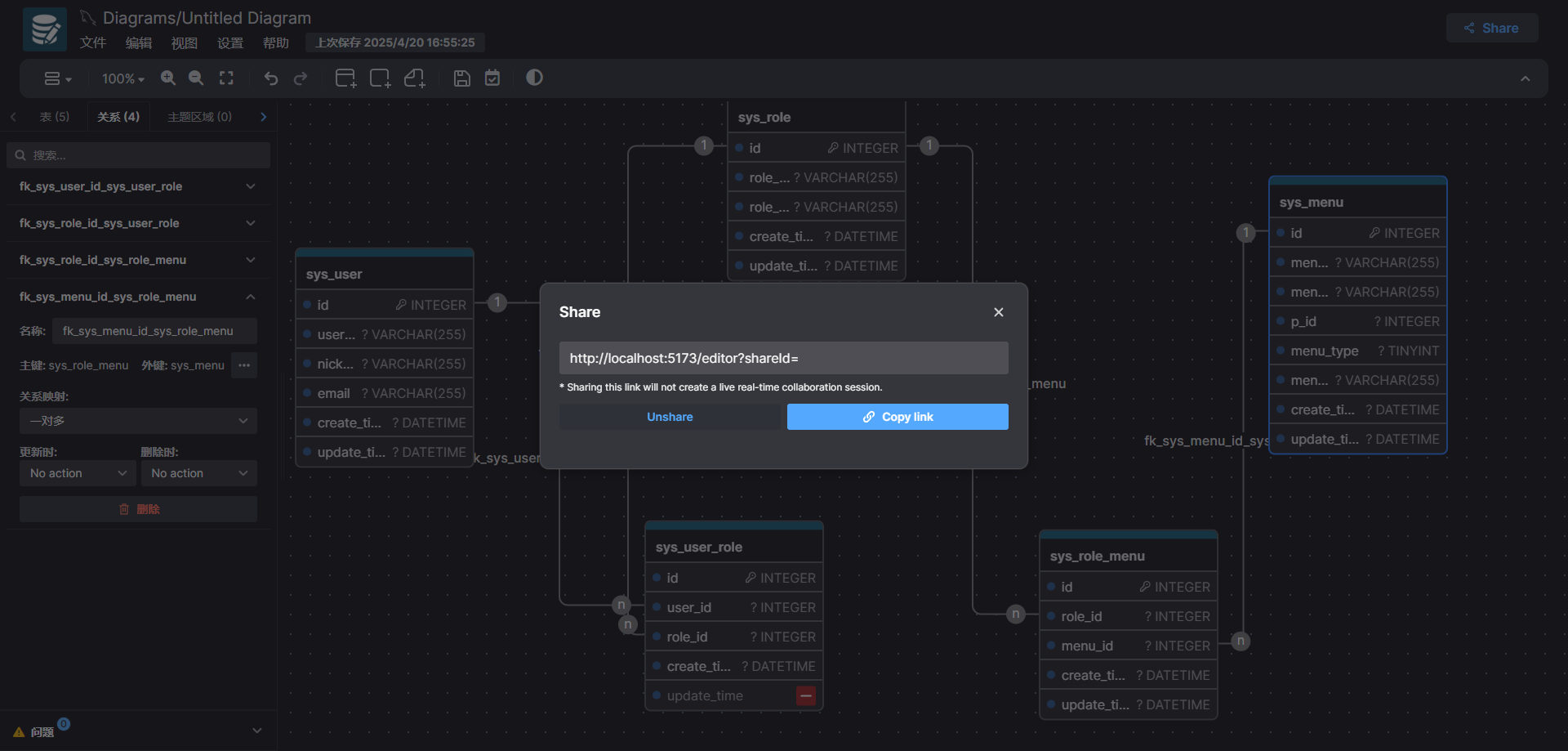Click the add table icon

click(345, 78)
